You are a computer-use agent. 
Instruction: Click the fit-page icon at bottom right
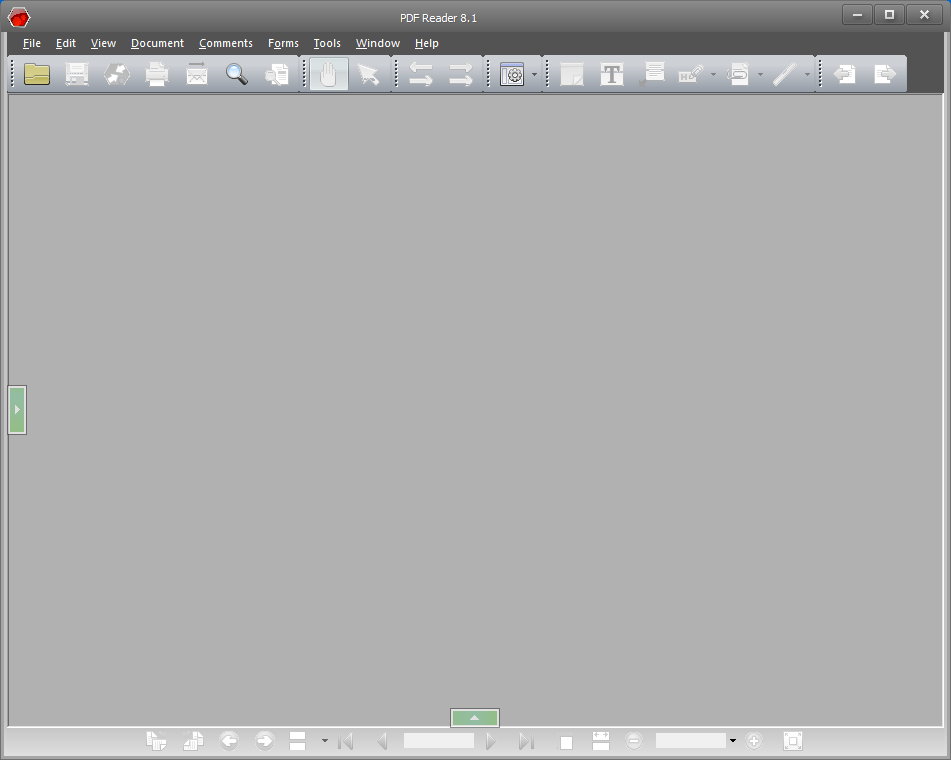[792, 740]
